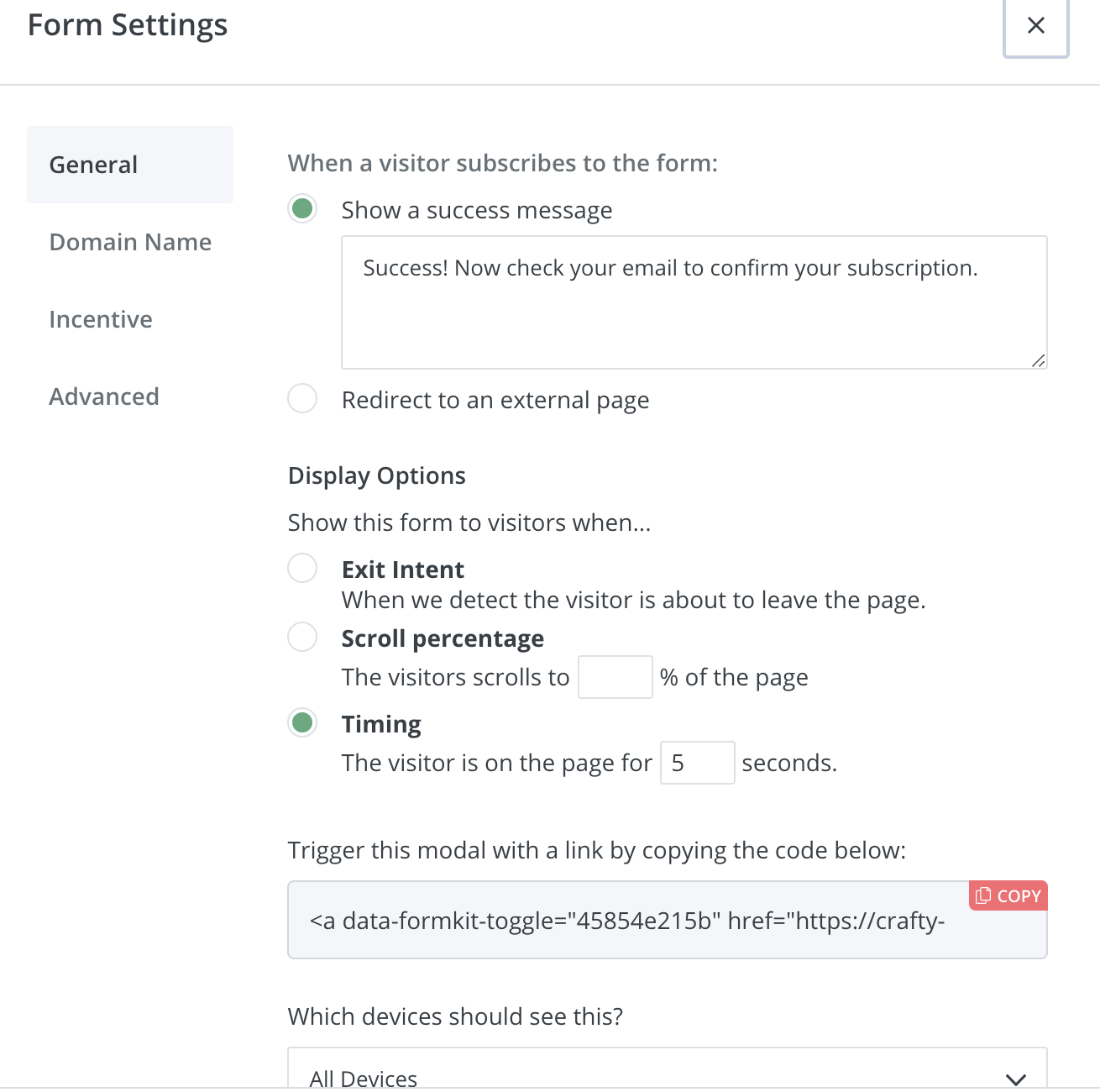Select the Scroll percentage radio button

302,637
